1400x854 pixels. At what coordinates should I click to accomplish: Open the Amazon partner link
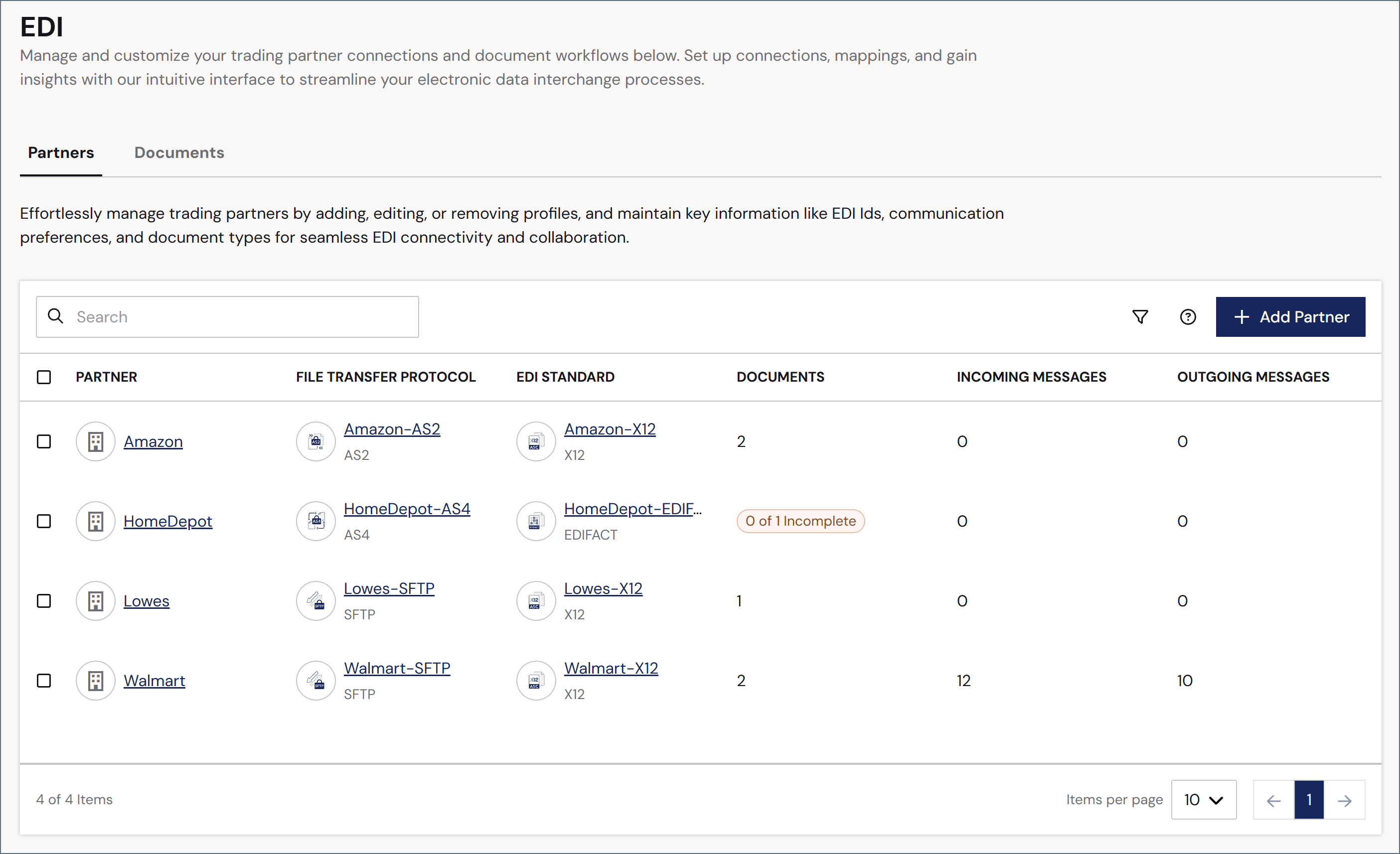(153, 441)
